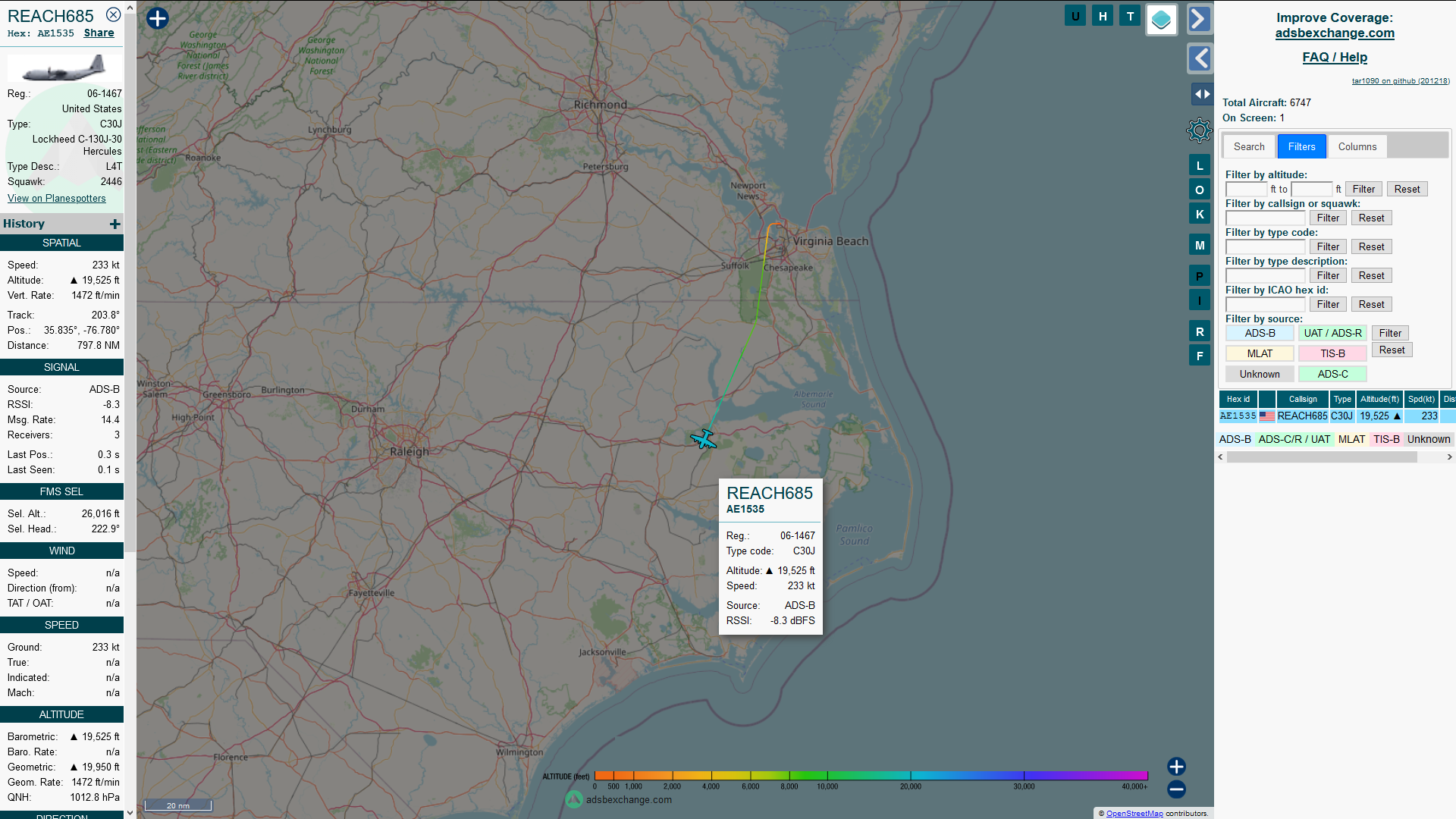The width and height of the screenshot is (1456, 819).
Task: Apply the source Filter button
Action: (1390, 334)
